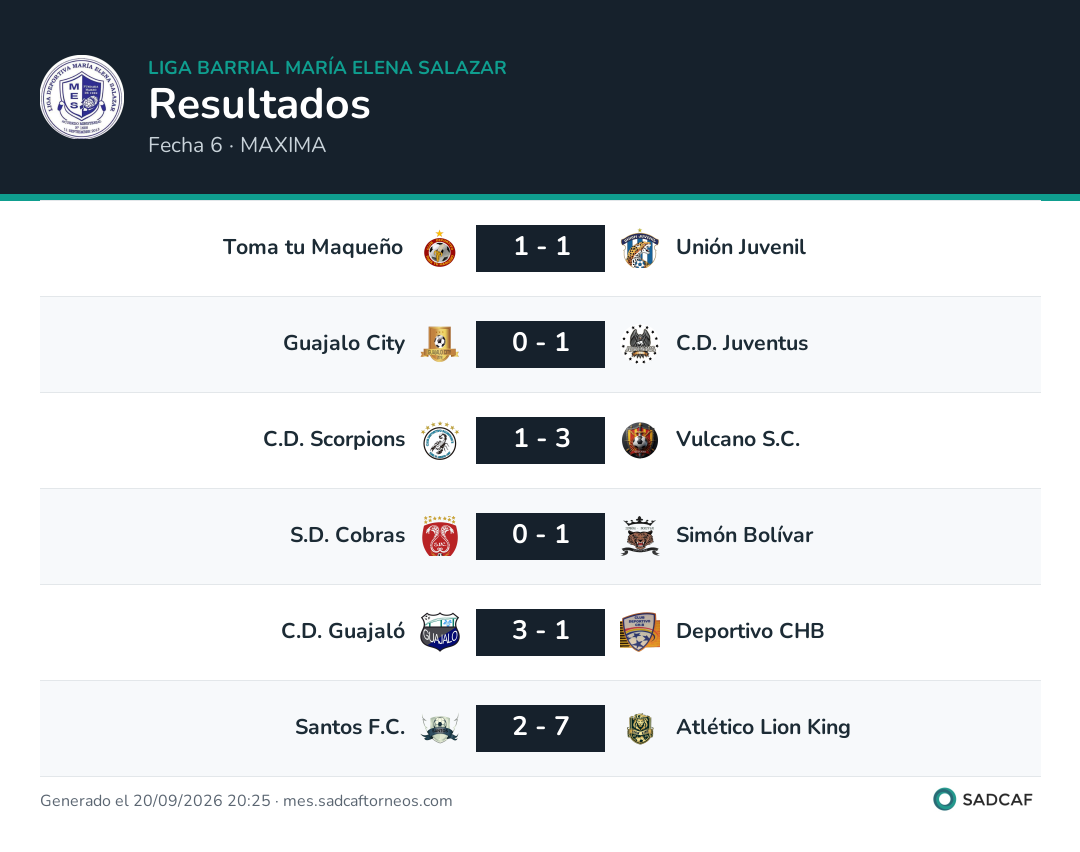The height and width of the screenshot is (852, 1080).
Task: Click the C.D. Juventus team crest
Action: [640, 344]
